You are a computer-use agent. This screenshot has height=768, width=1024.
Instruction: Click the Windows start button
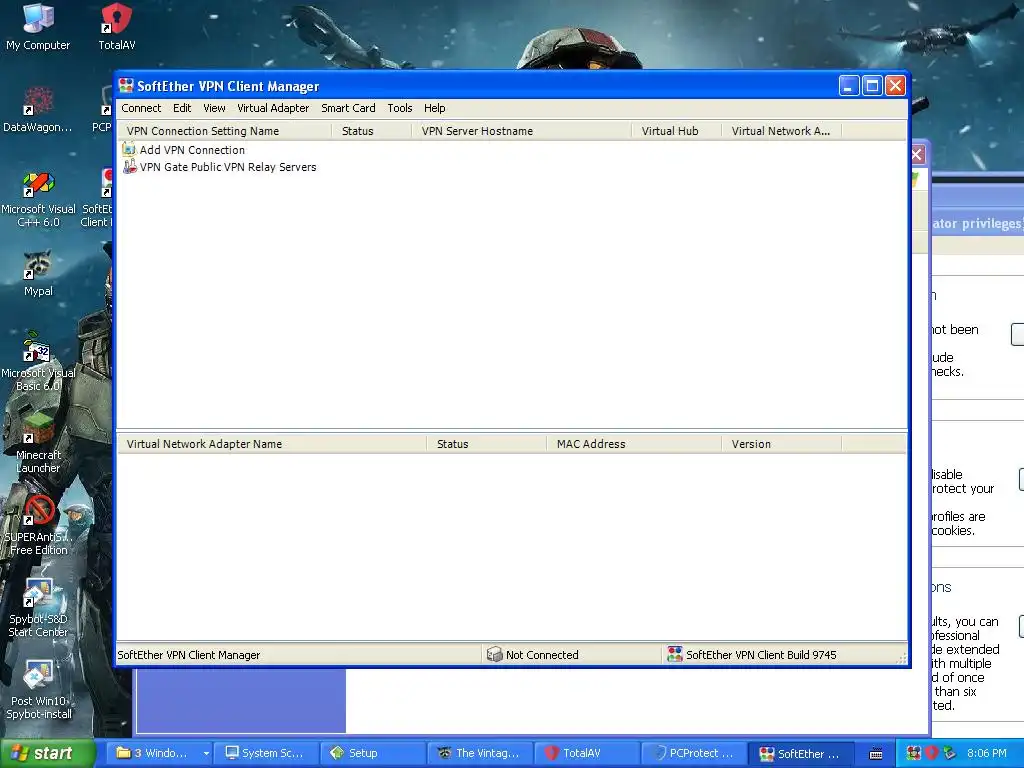point(47,753)
